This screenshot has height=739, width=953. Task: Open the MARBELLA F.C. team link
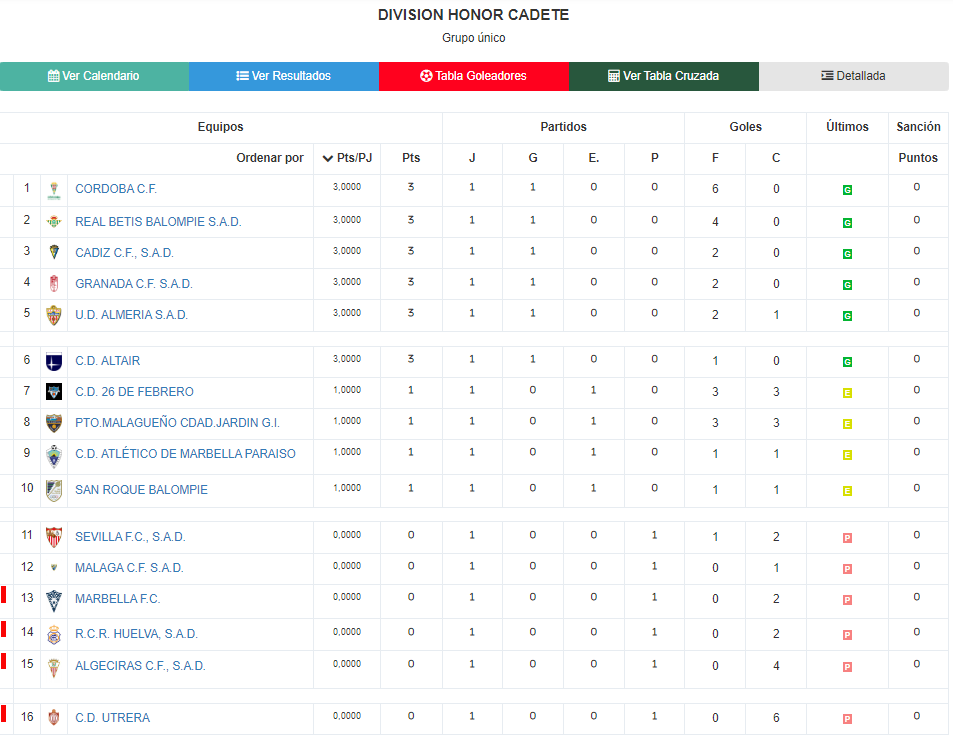point(118,599)
